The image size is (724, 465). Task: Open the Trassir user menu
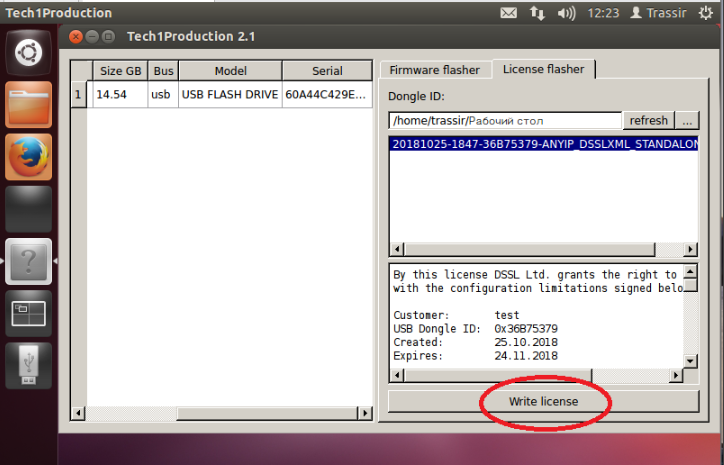point(658,13)
